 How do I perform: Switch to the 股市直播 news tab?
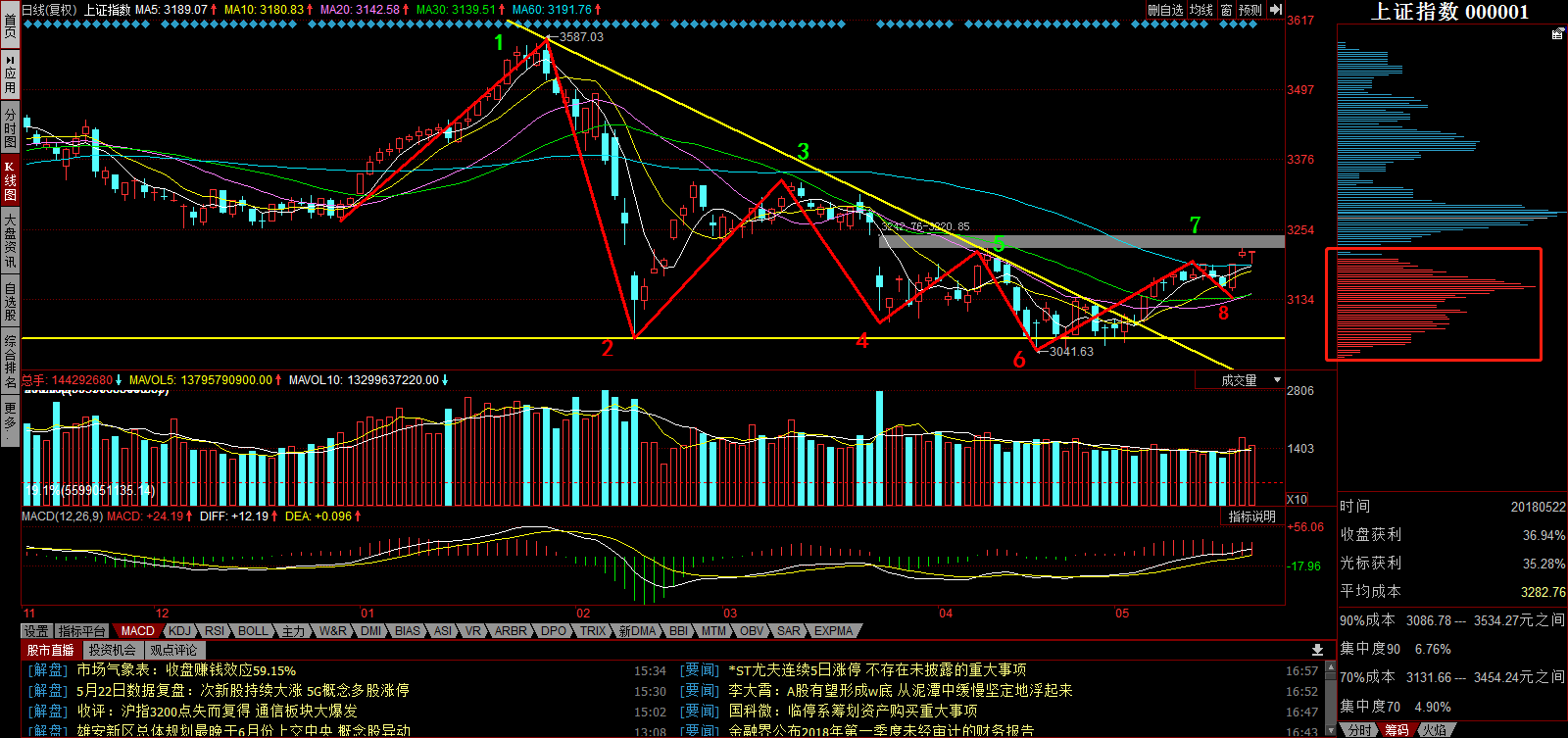50,650
